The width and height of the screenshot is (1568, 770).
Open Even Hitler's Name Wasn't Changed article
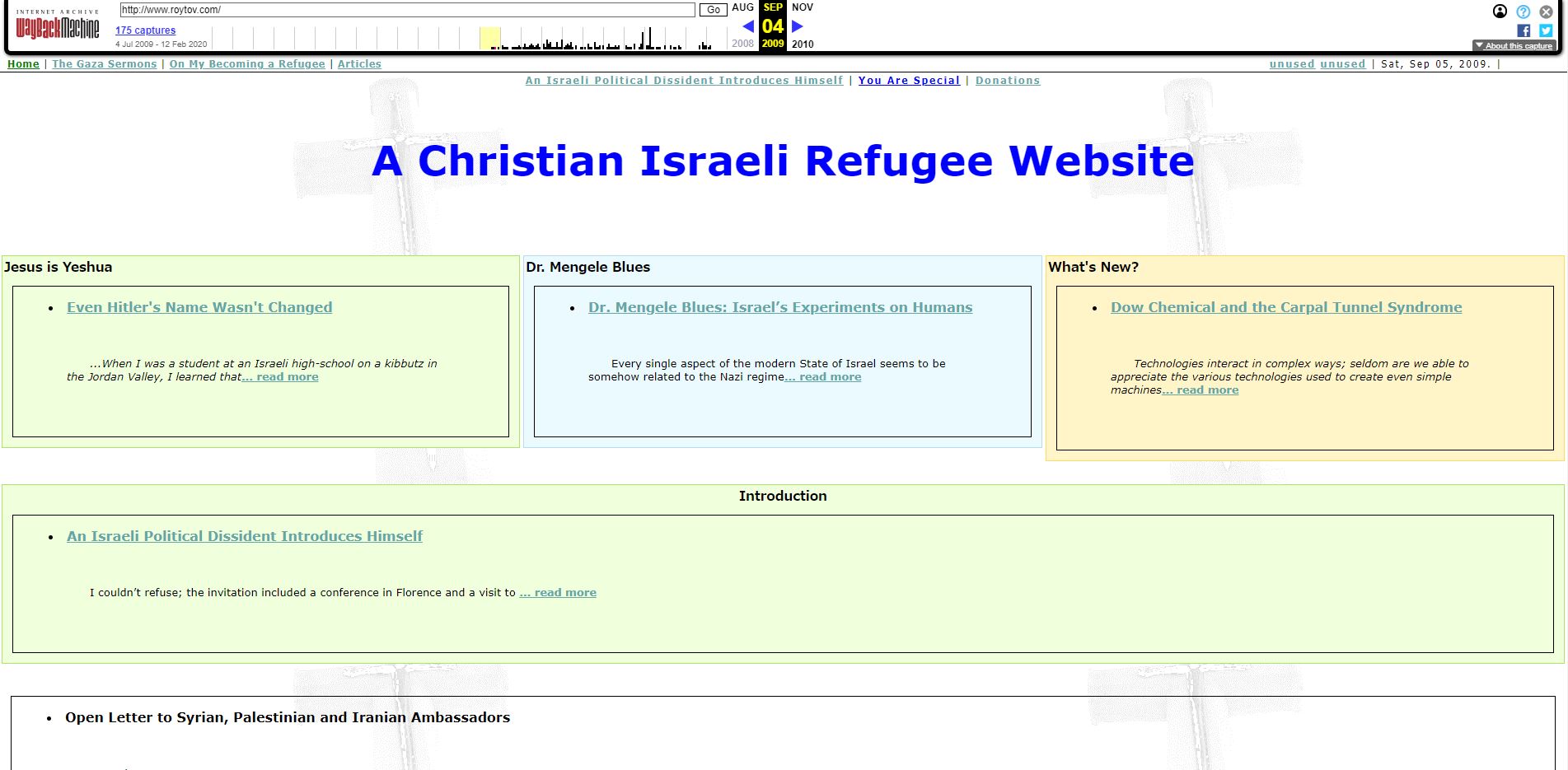click(x=199, y=307)
